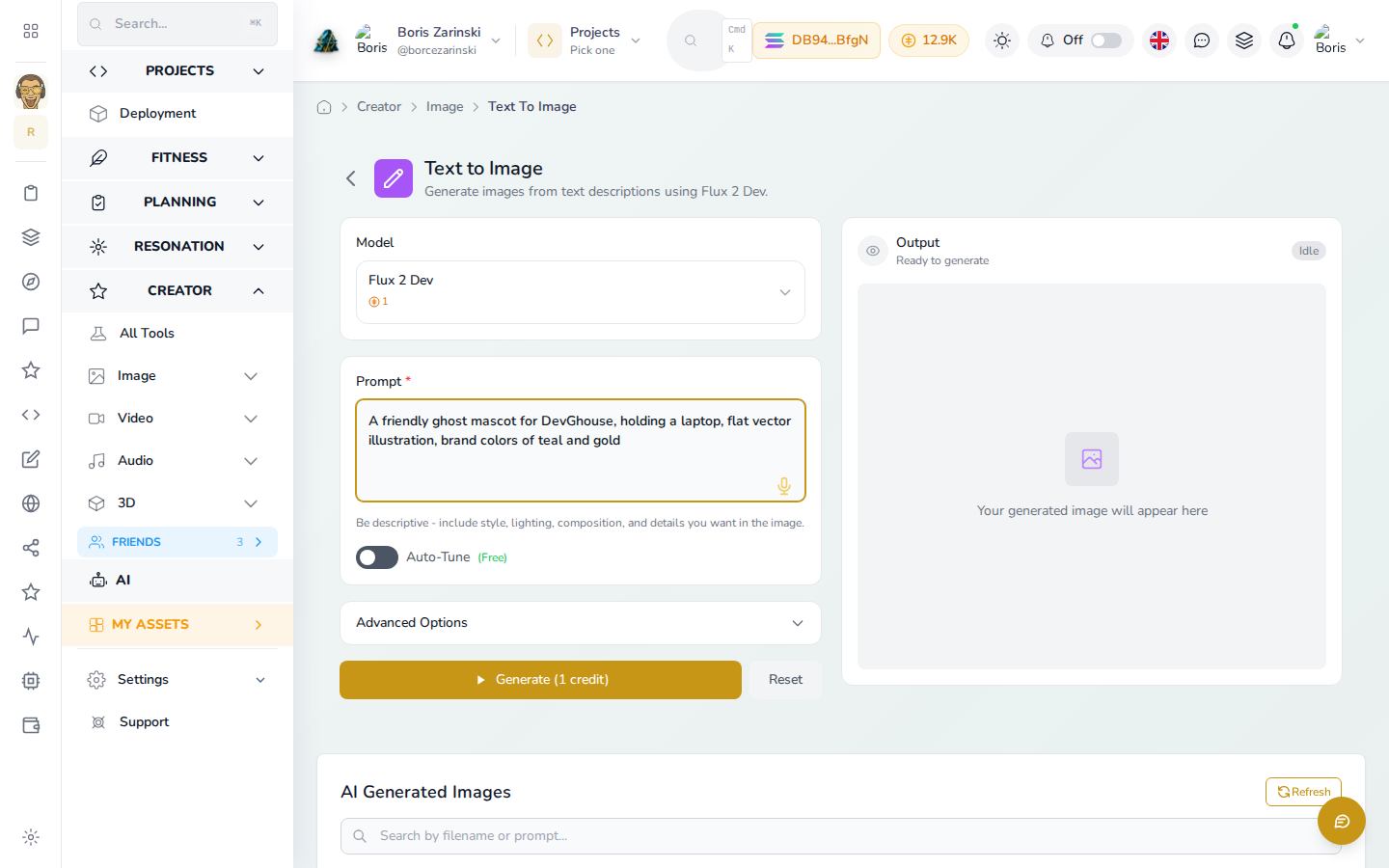Expand Advanced Options
1389x868 pixels.
(x=581, y=623)
